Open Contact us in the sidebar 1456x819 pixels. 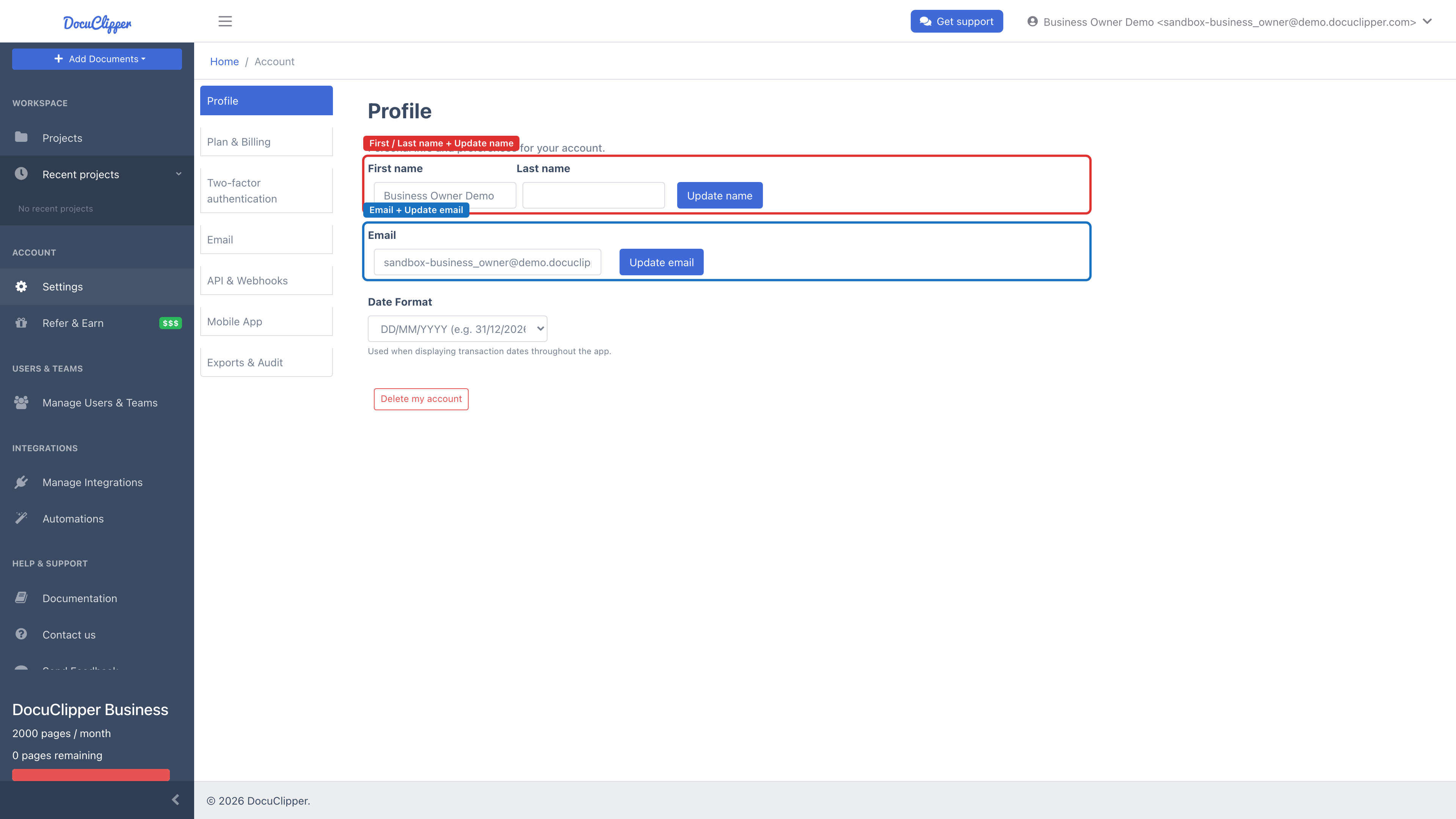point(97,635)
